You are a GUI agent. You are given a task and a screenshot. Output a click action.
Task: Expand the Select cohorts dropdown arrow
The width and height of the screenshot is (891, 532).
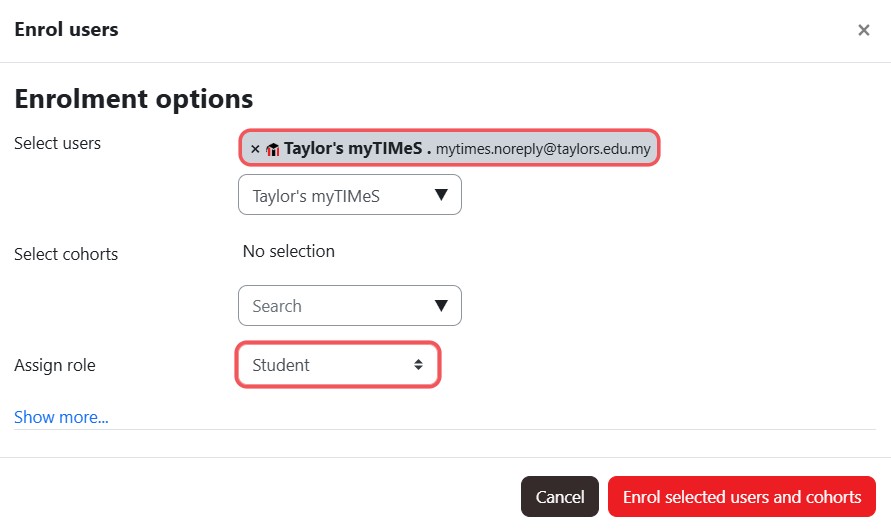pos(441,306)
